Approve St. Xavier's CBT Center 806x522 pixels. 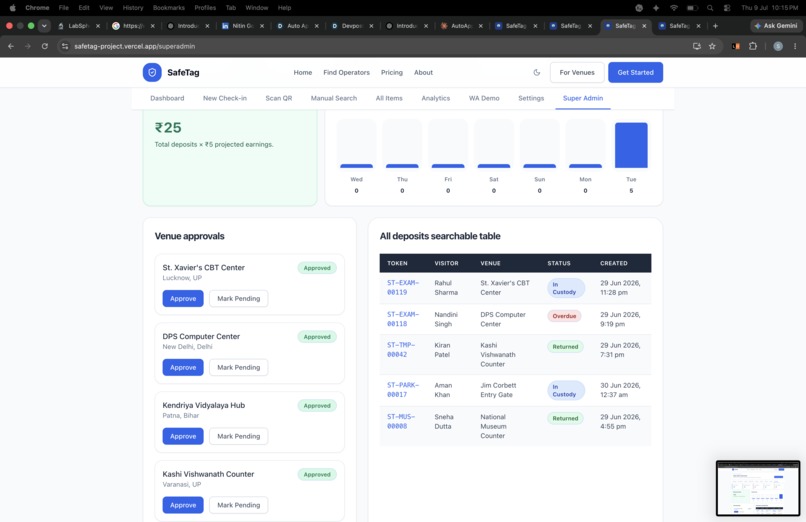(x=183, y=299)
